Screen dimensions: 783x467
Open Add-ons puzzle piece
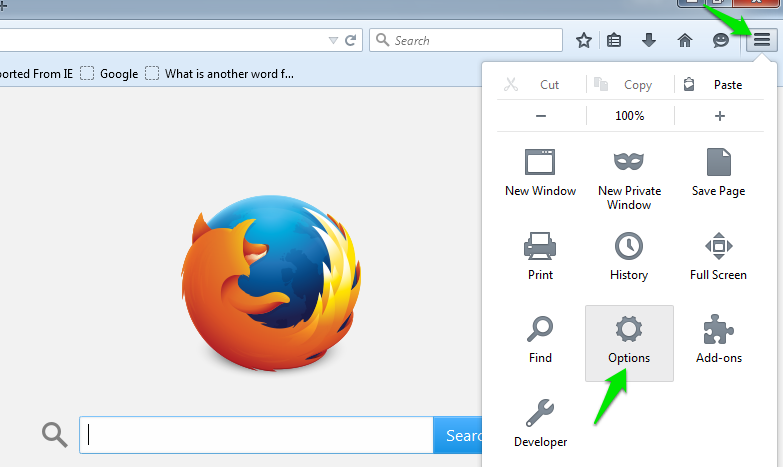tap(719, 340)
